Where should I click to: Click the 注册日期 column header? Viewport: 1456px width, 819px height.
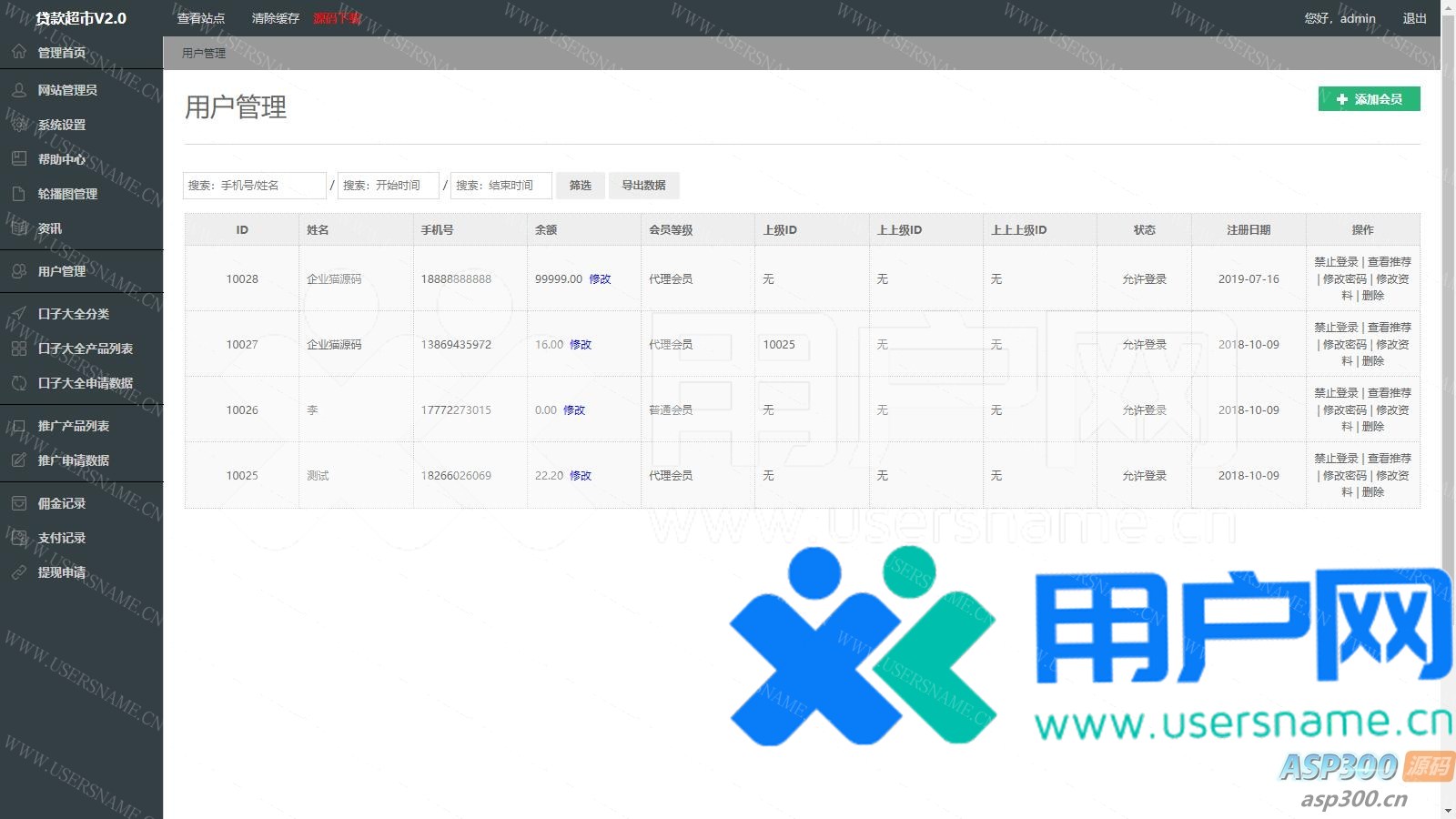click(x=1249, y=230)
